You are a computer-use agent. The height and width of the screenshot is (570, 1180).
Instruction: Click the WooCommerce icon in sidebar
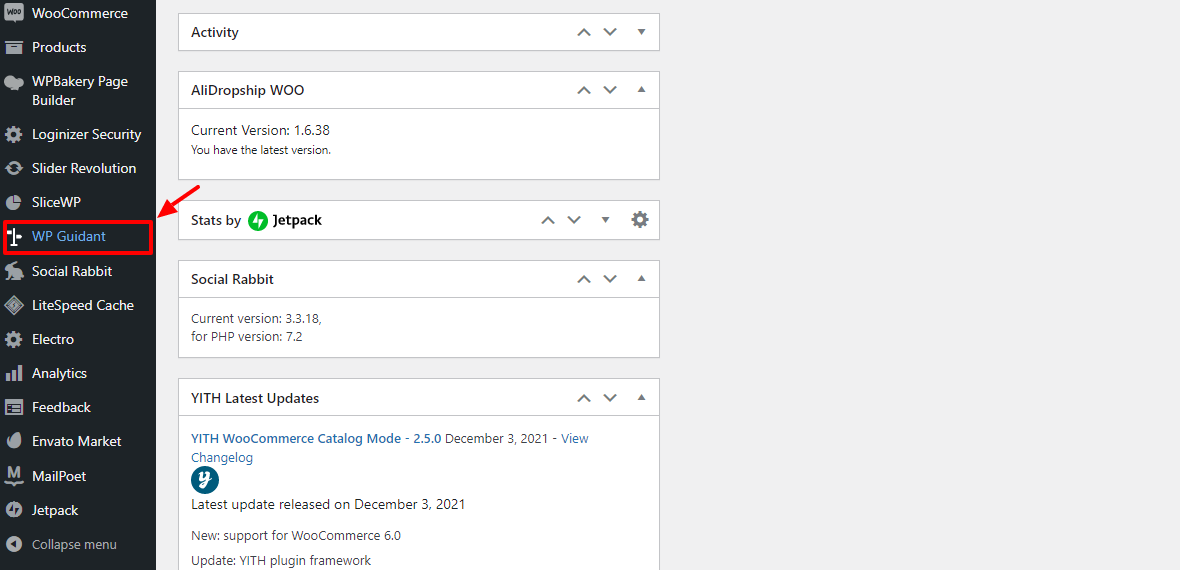tap(14, 14)
